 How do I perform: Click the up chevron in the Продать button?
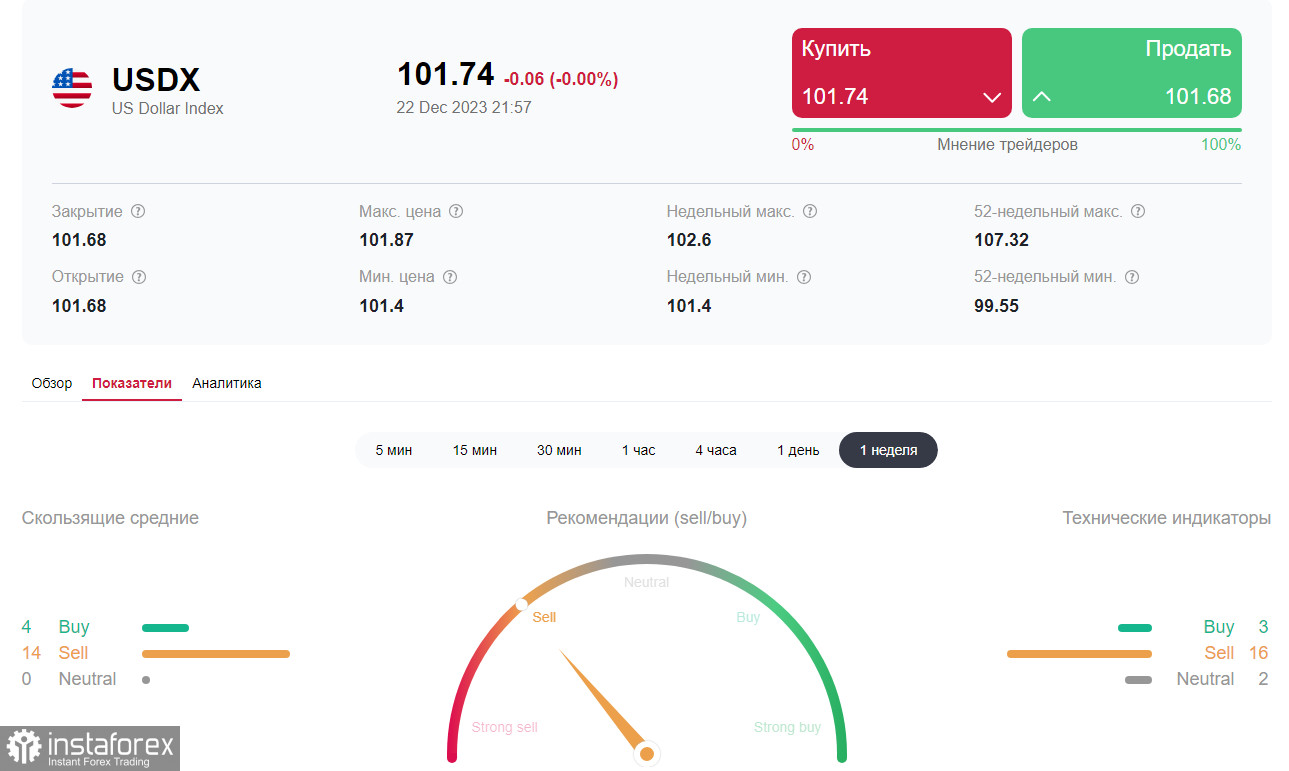point(1042,97)
